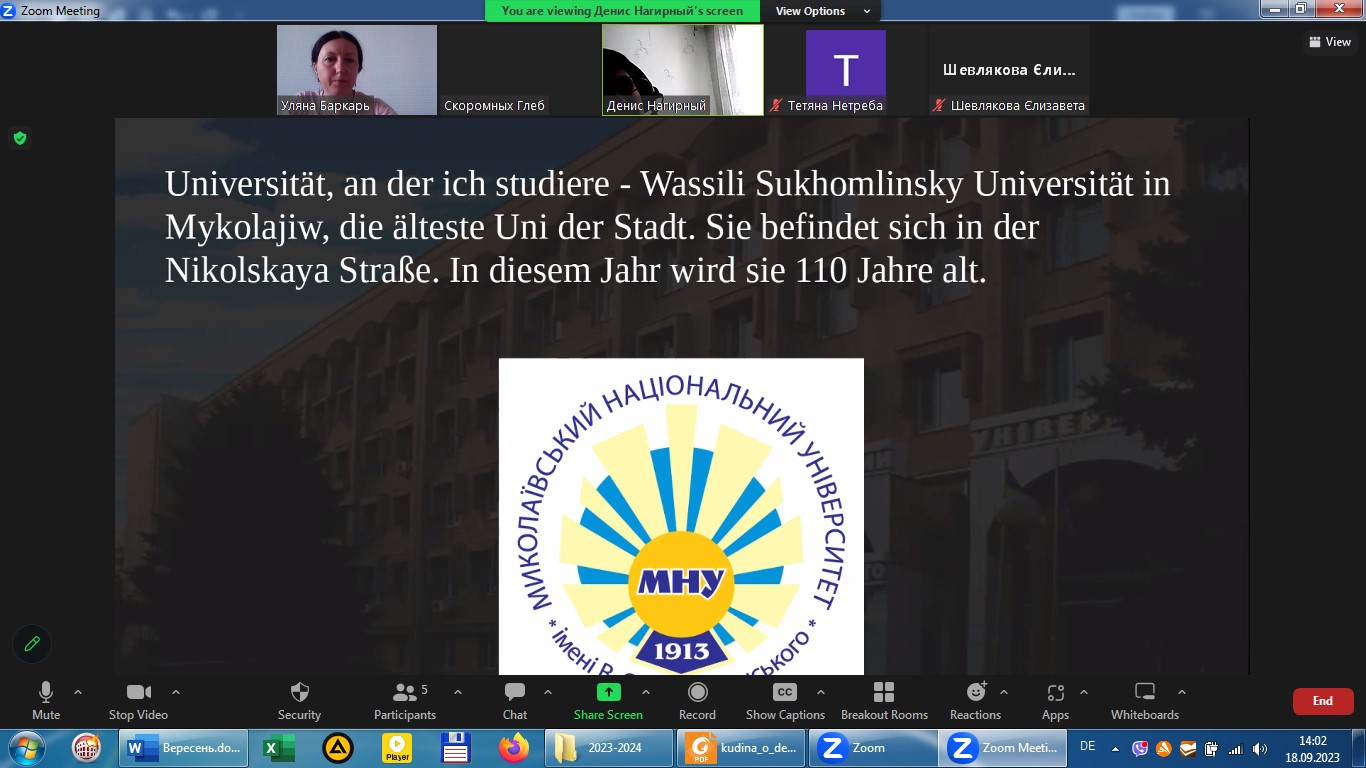Switch layout with the View button
This screenshot has width=1366, height=768.
1330,42
